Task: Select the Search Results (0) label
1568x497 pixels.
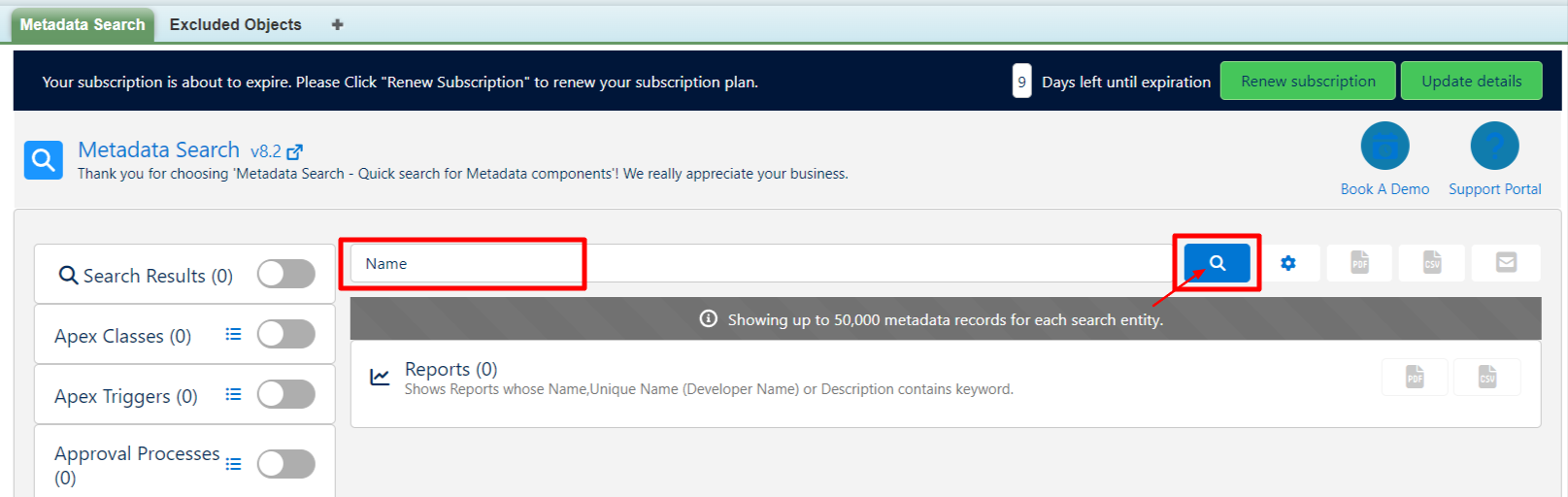Action: click(158, 276)
